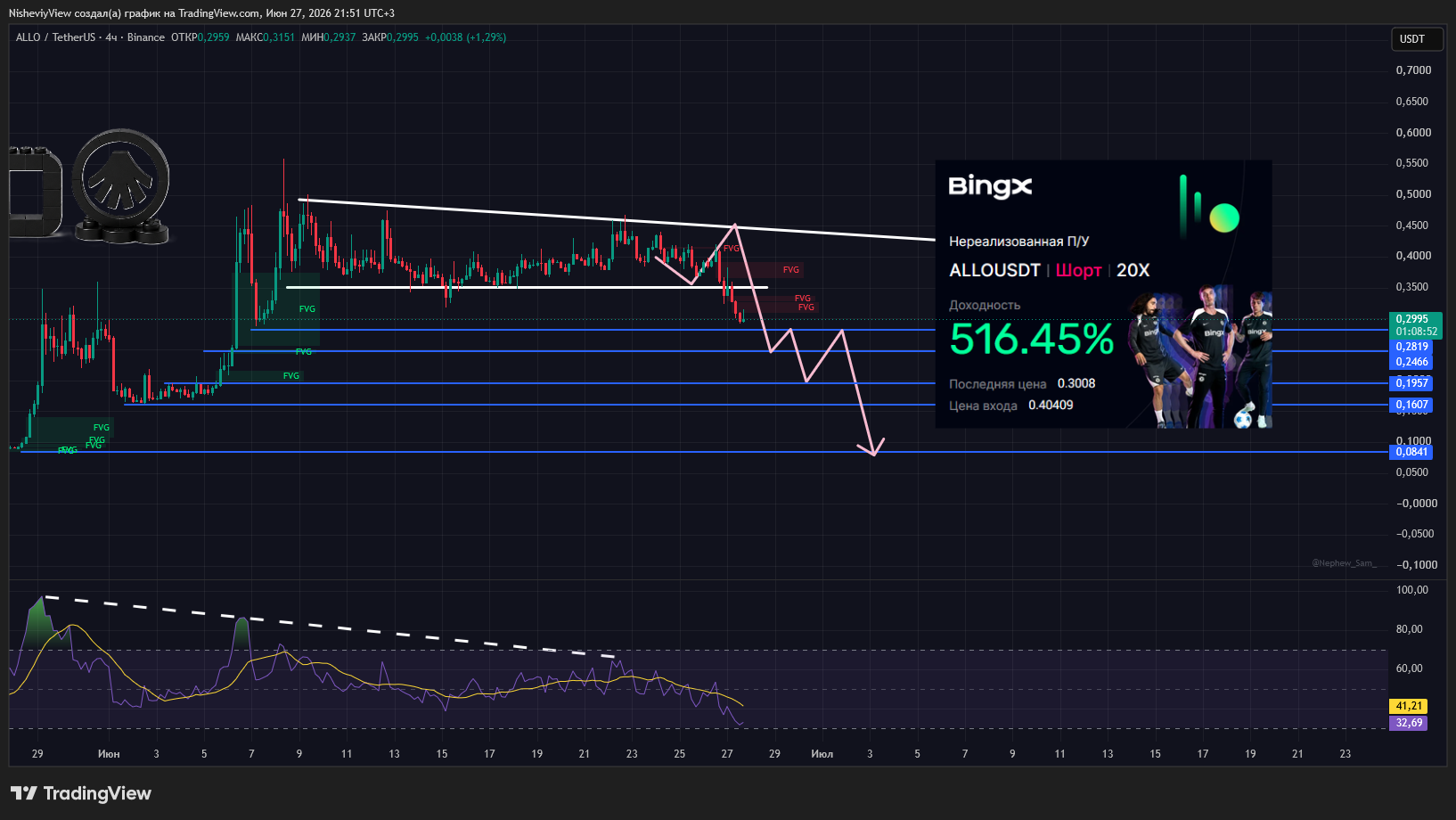
Task: Click the 0,5500 price axis value
Action: pyautogui.click(x=1413, y=163)
